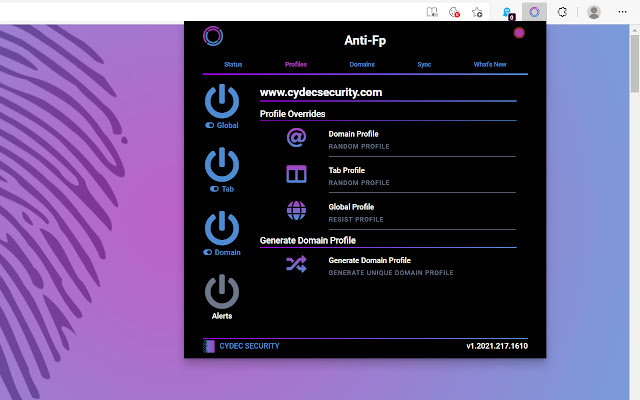640x400 pixels.
Task: Open the browser profile avatar
Action: [594, 12]
